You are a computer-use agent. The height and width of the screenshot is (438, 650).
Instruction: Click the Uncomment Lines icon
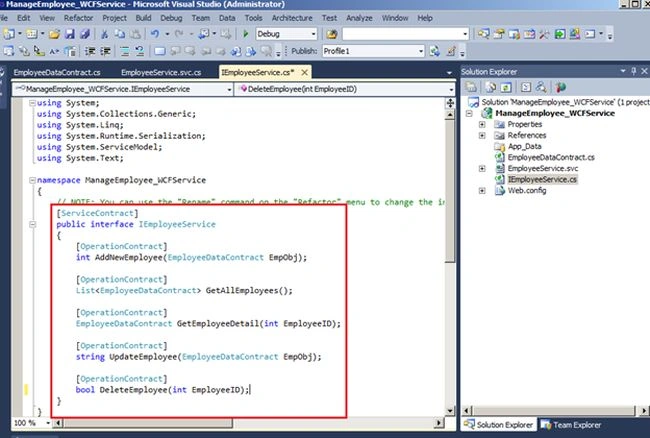point(140,51)
